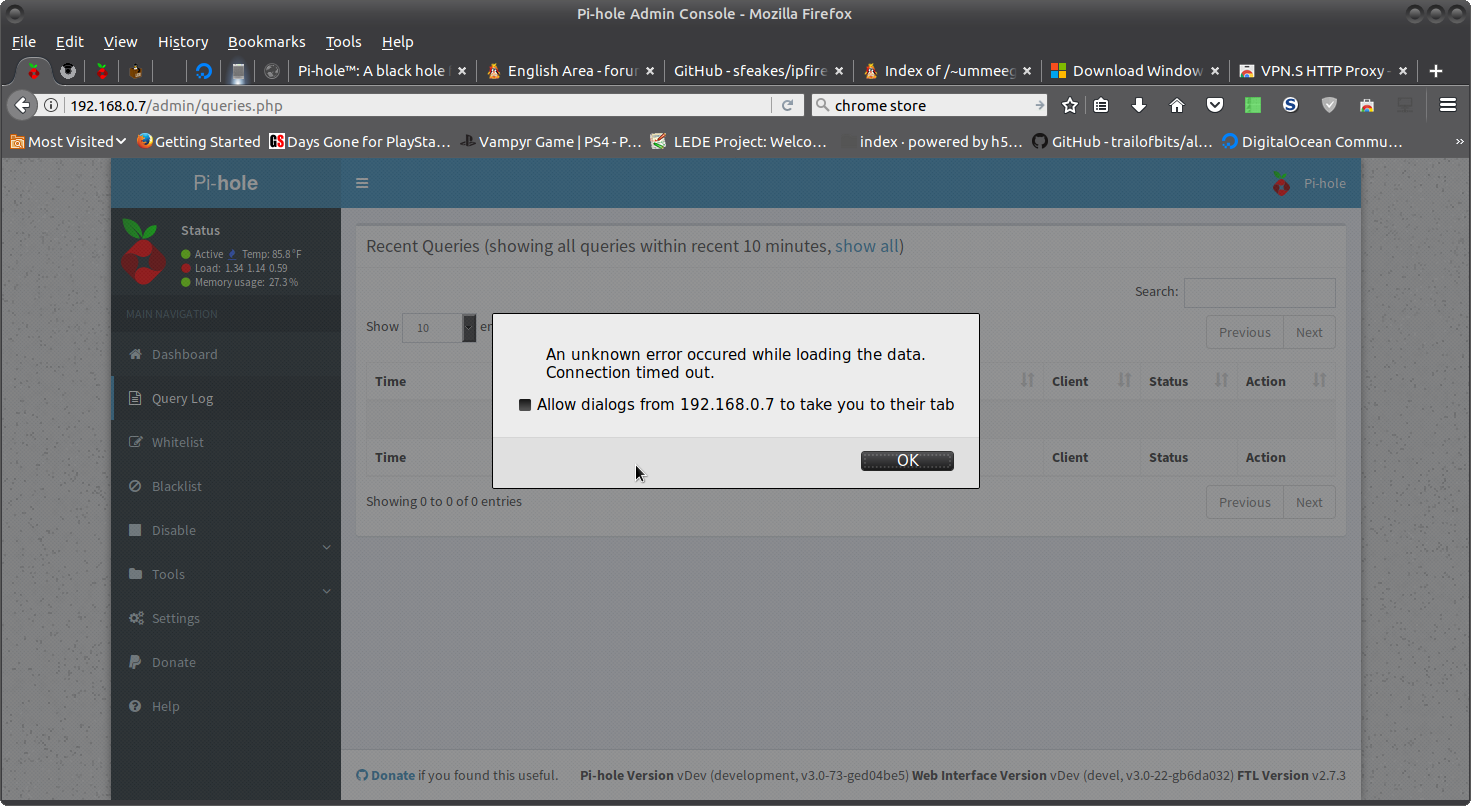The height and width of the screenshot is (806, 1471).
Task: Open the Bookmarks menu
Action: [x=266, y=41]
